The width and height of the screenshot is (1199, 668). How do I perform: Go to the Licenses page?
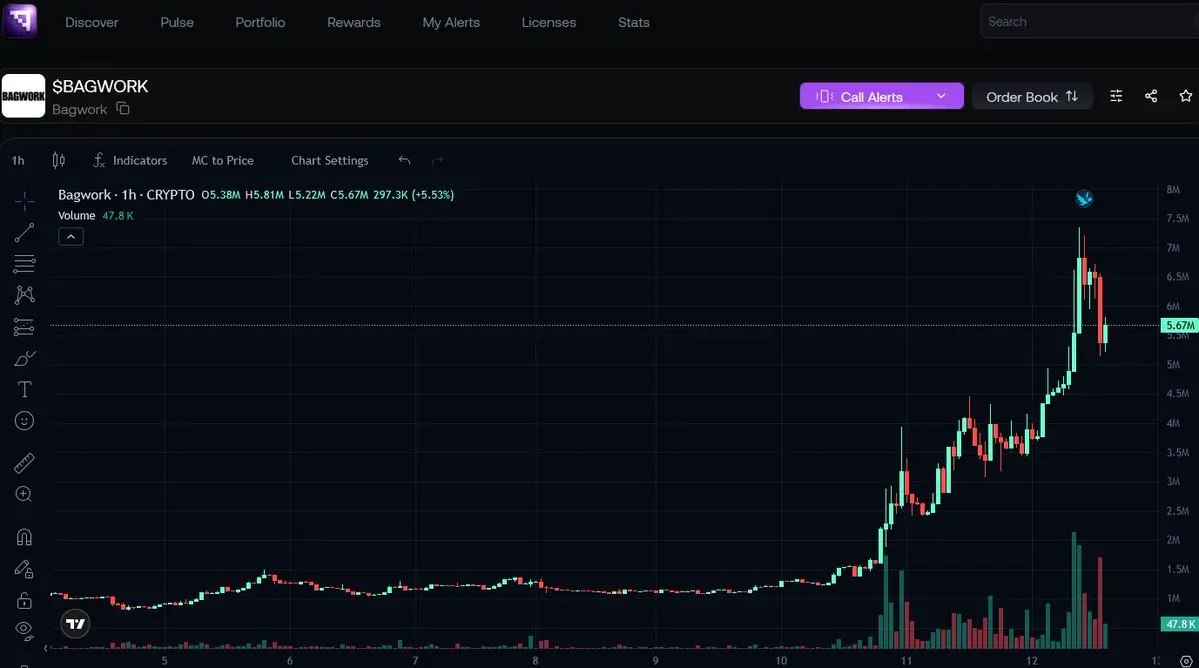tap(549, 22)
